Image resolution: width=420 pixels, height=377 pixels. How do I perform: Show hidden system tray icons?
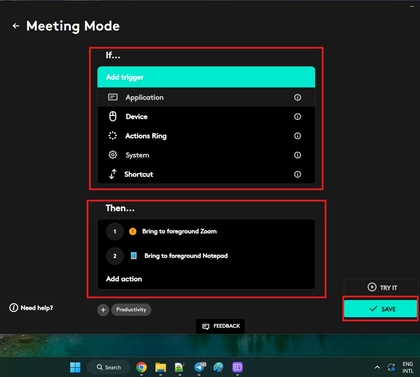(x=377, y=367)
